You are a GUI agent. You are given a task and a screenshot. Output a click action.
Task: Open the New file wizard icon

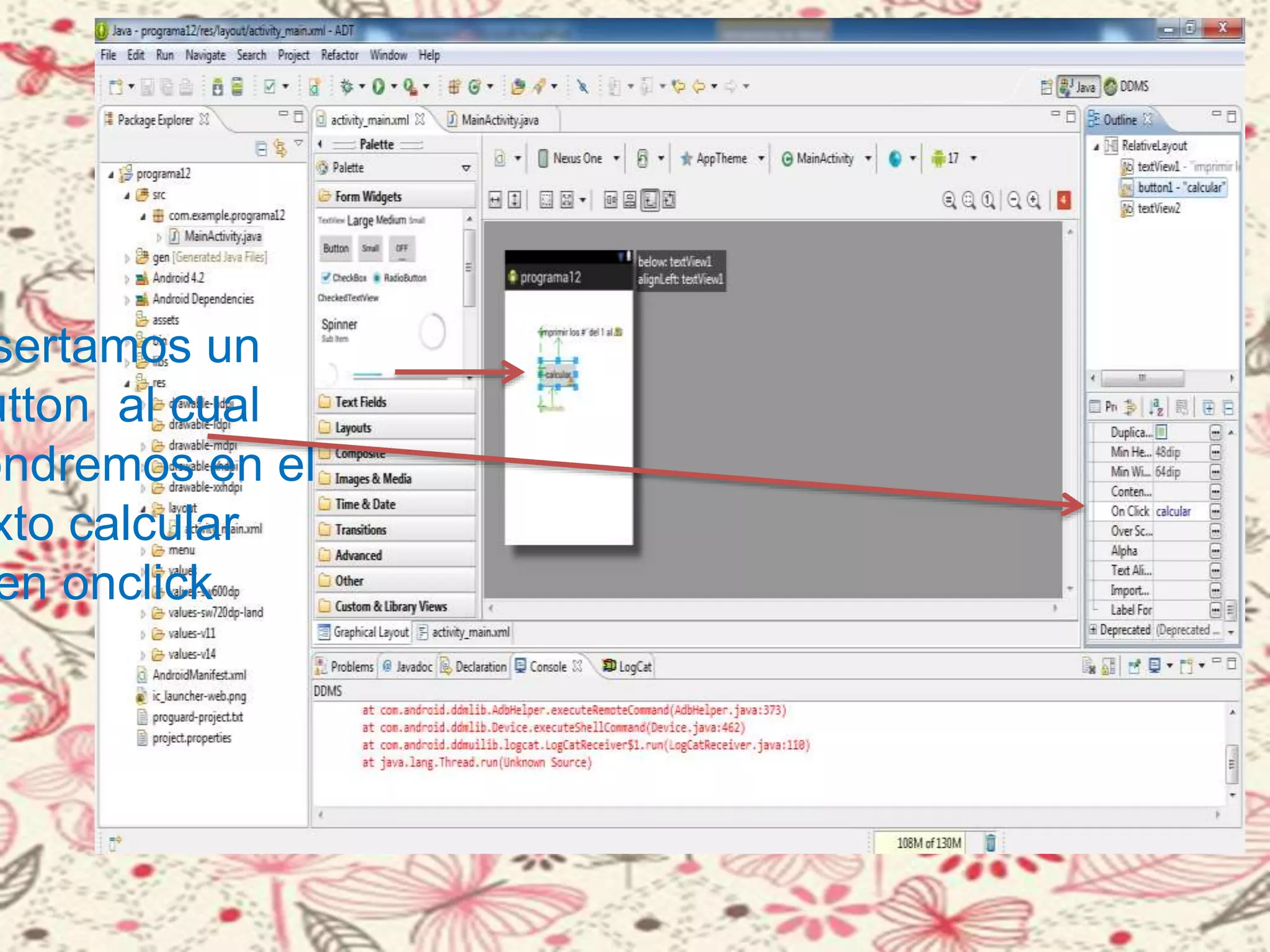(116, 87)
